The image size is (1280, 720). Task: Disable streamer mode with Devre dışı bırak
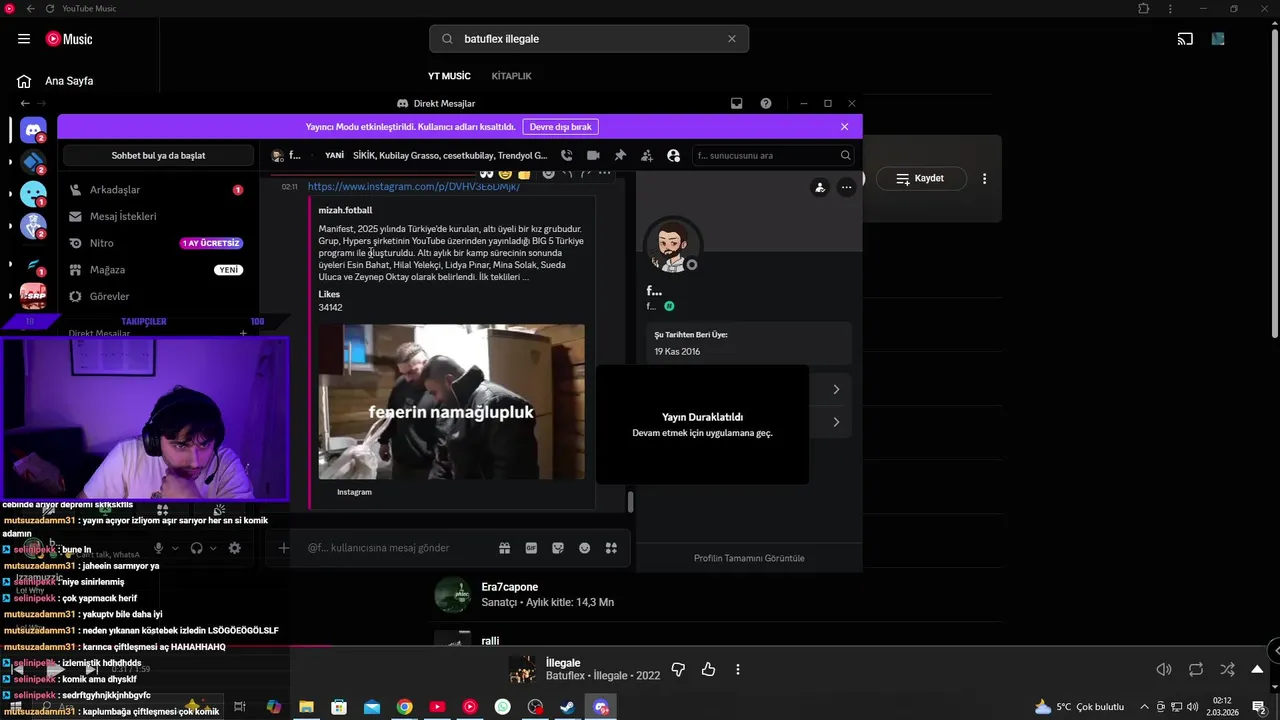(x=560, y=127)
